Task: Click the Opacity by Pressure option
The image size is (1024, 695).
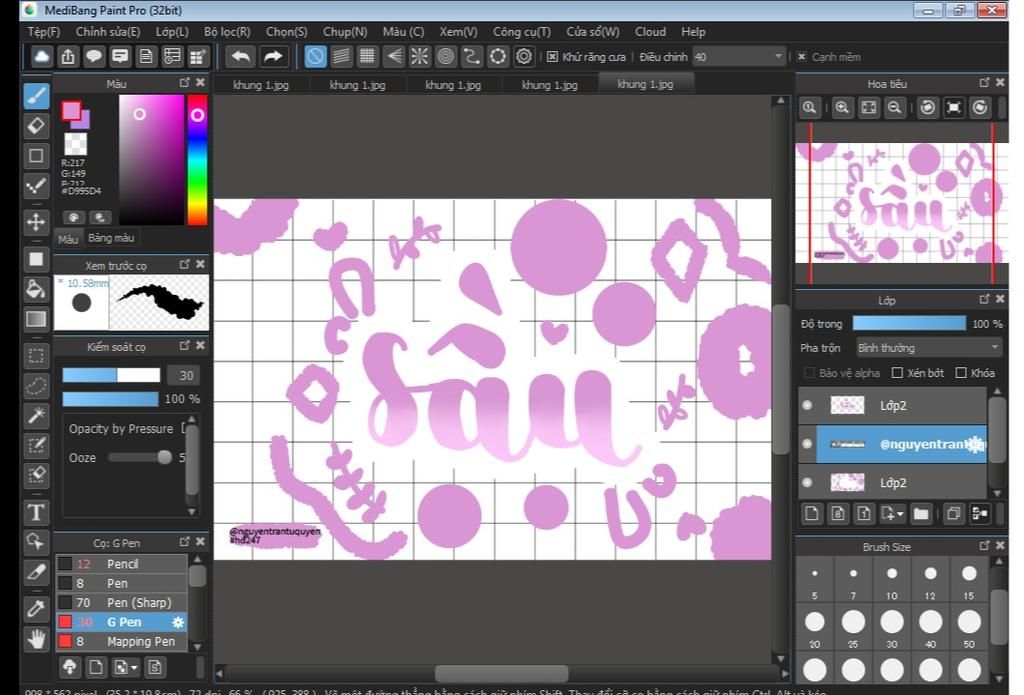Action: [x=121, y=428]
